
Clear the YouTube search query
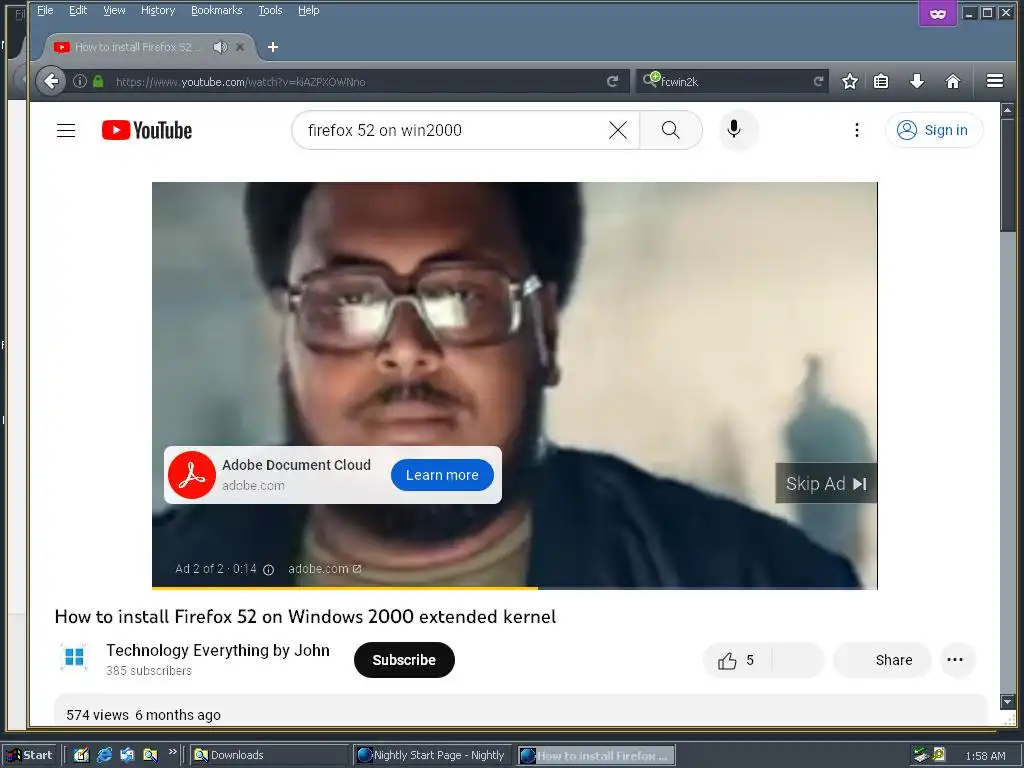pos(618,130)
